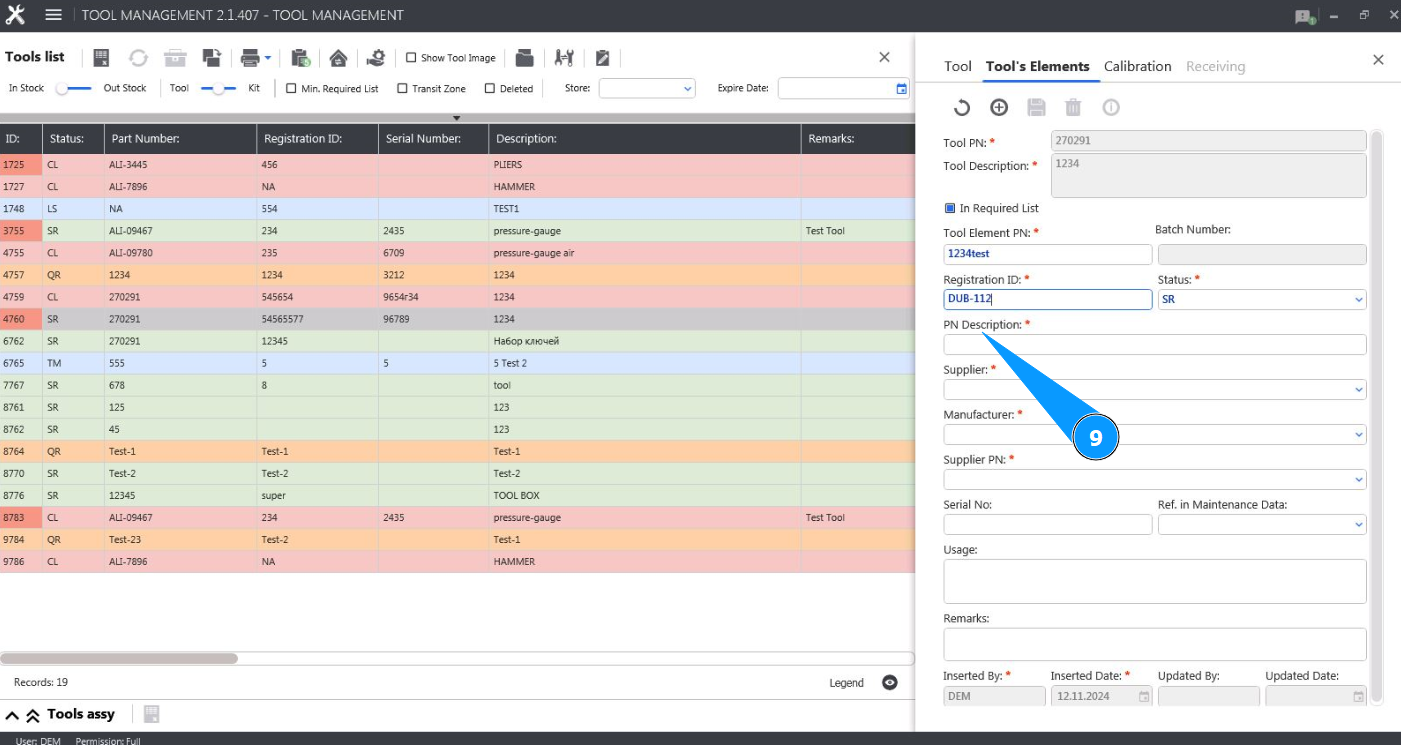Click the printer icon in the toolbar
The height and width of the screenshot is (745, 1401).
point(251,58)
